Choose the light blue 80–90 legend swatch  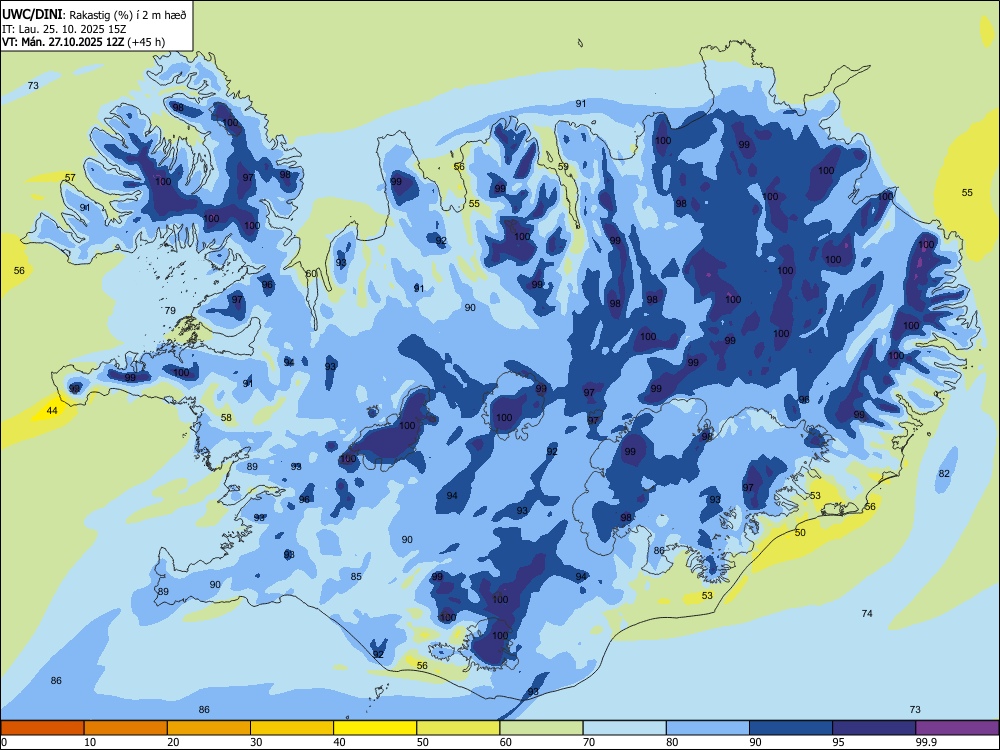pos(708,728)
